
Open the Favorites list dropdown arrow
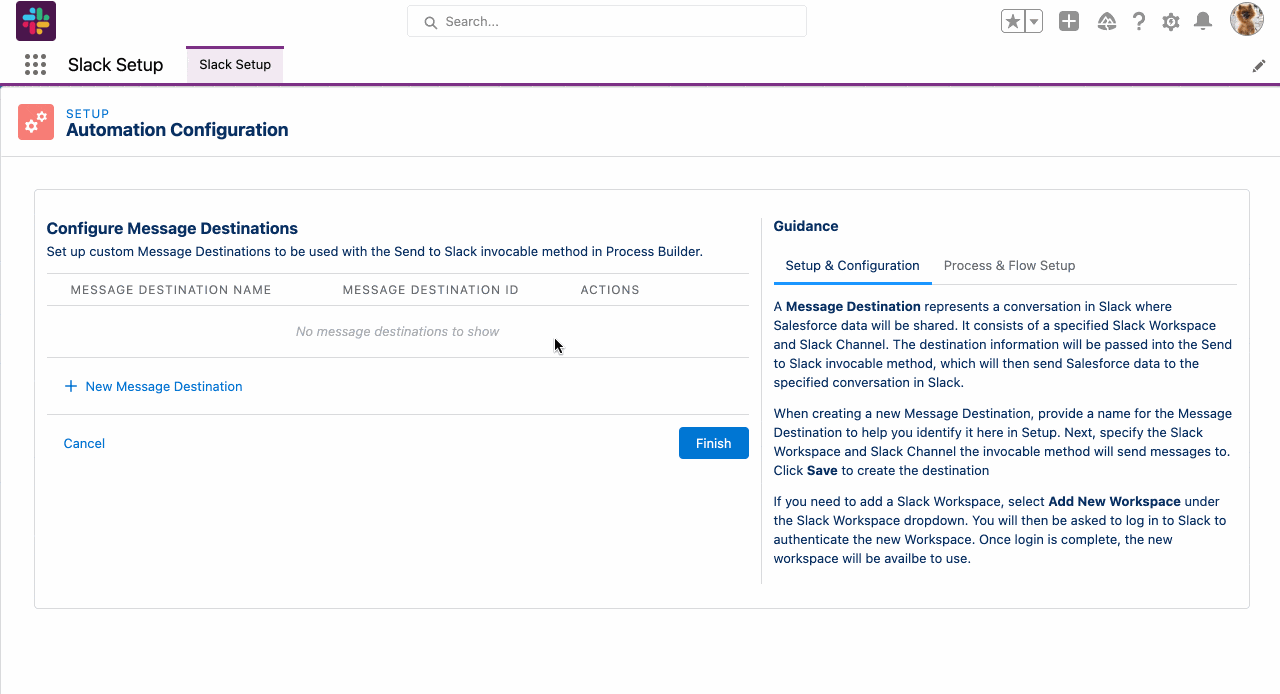[1034, 21]
